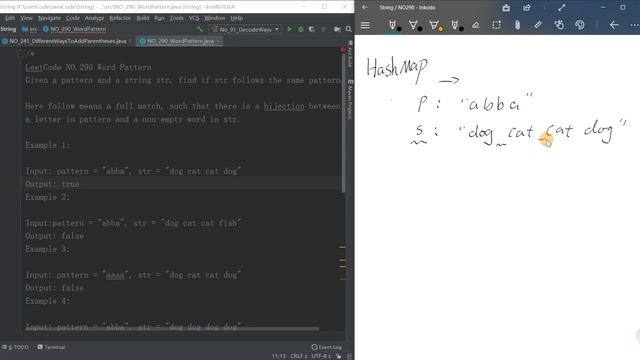Run the program with green play button

(289, 29)
